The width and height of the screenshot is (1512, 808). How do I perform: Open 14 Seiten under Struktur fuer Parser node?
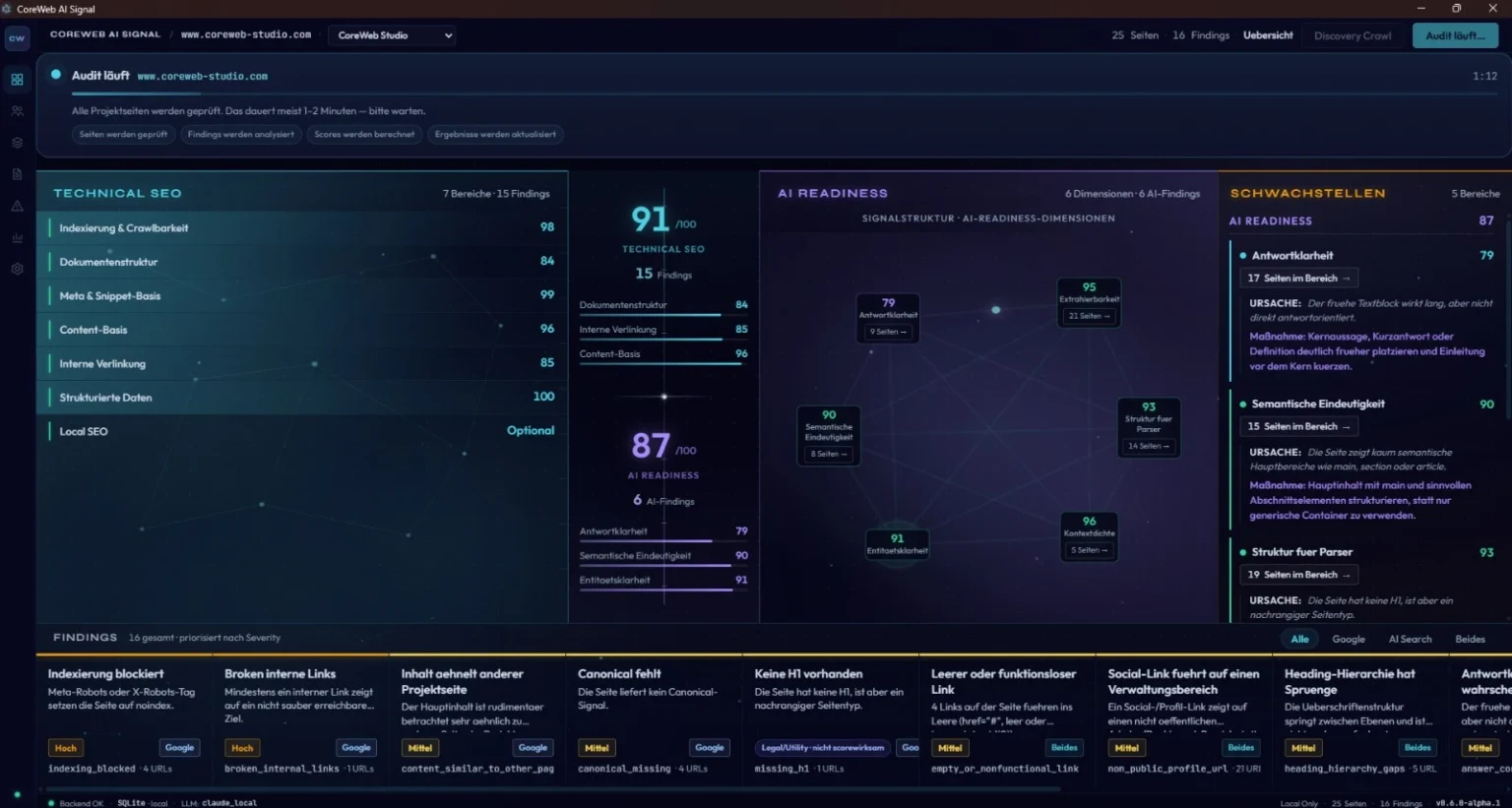point(1149,446)
